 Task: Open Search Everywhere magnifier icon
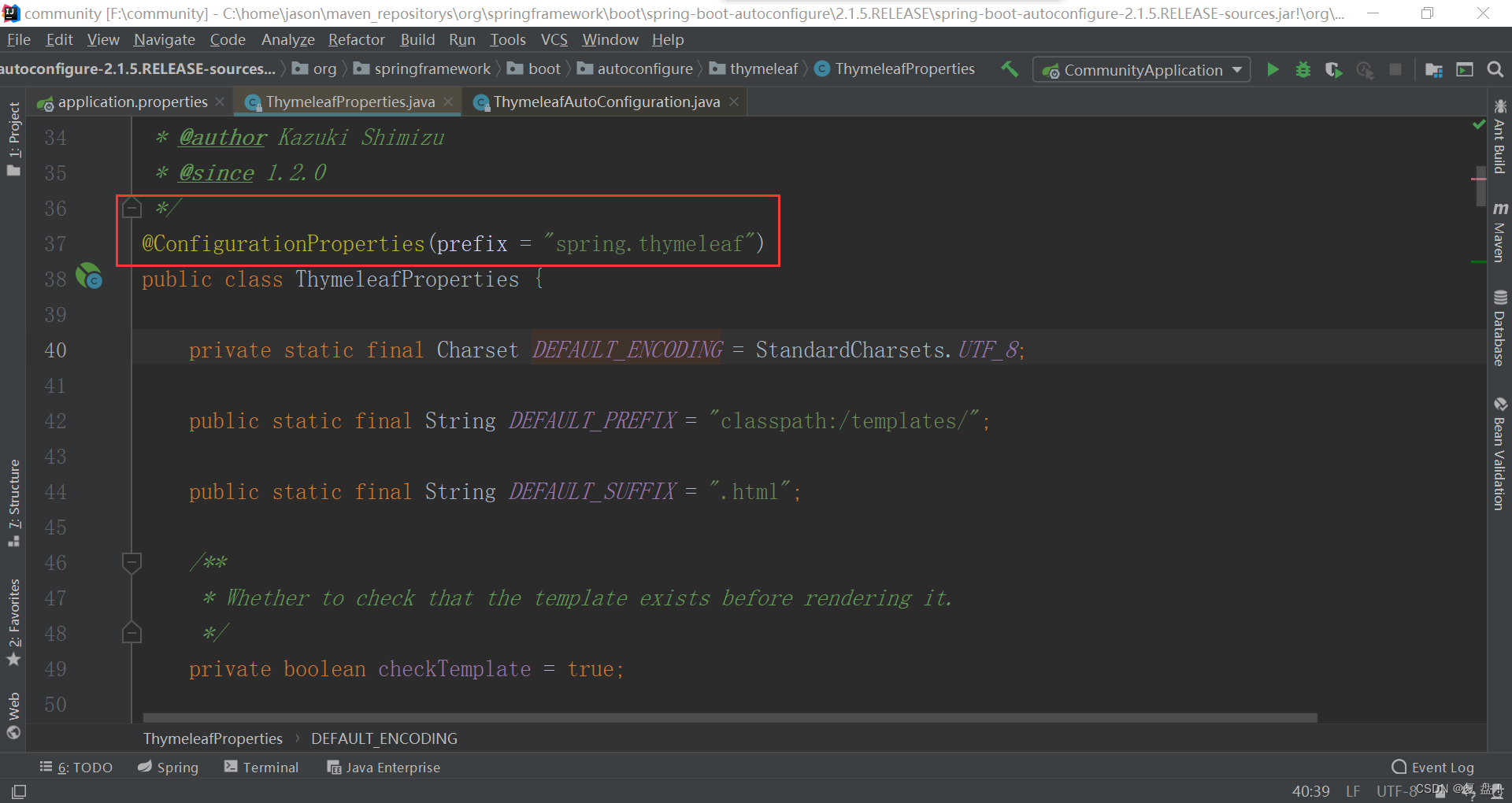tap(1495, 69)
